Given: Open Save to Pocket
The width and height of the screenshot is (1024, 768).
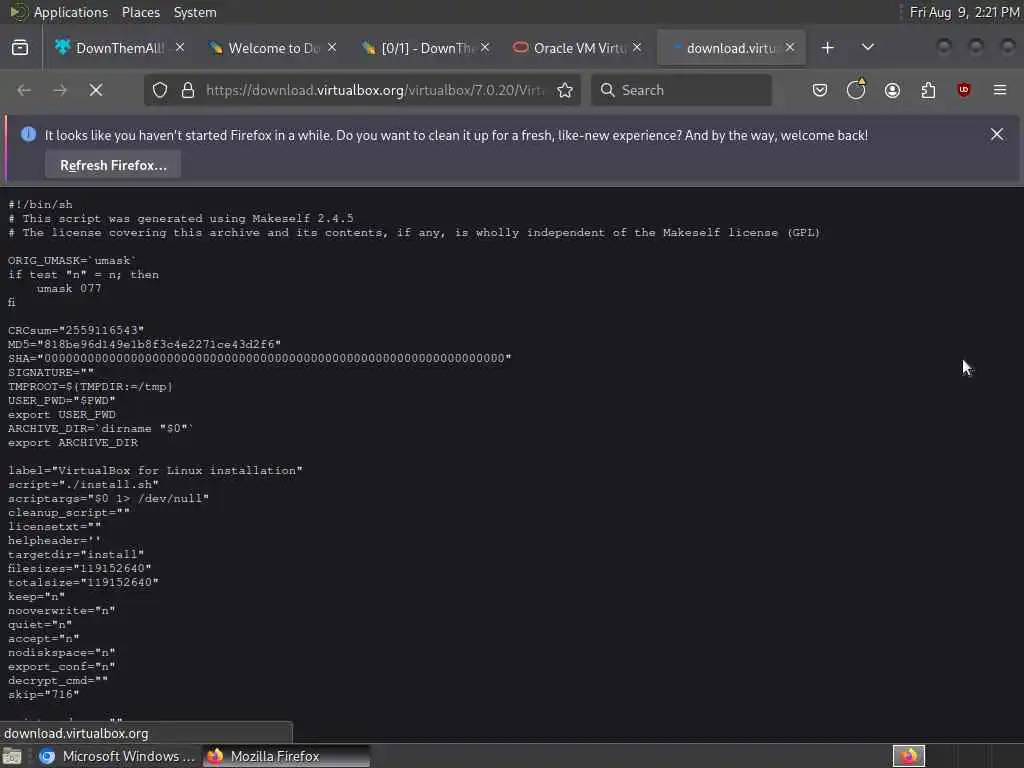Looking at the screenshot, I should click(820, 90).
